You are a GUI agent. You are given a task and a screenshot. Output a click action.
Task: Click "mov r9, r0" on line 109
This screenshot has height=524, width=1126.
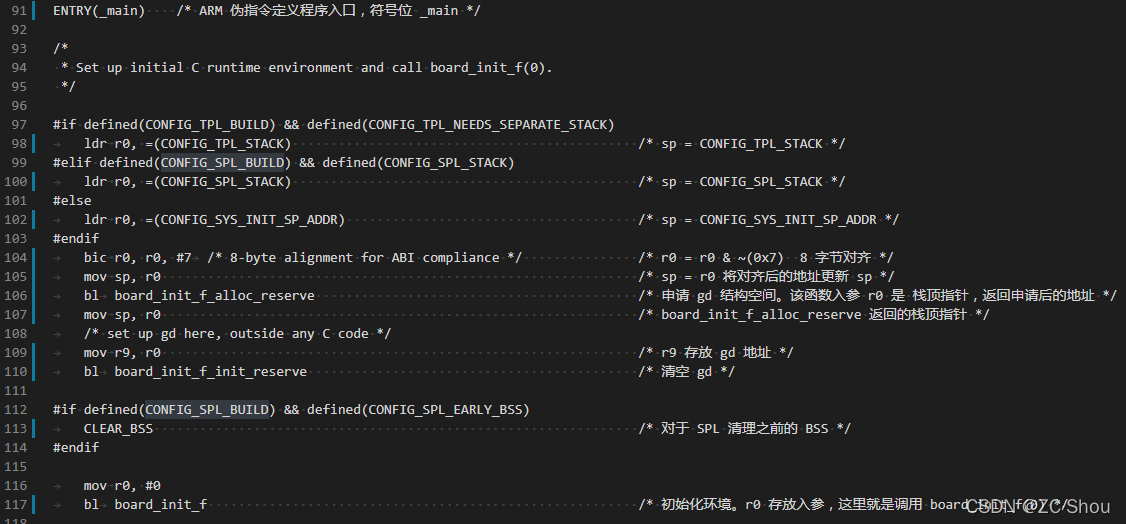click(122, 352)
